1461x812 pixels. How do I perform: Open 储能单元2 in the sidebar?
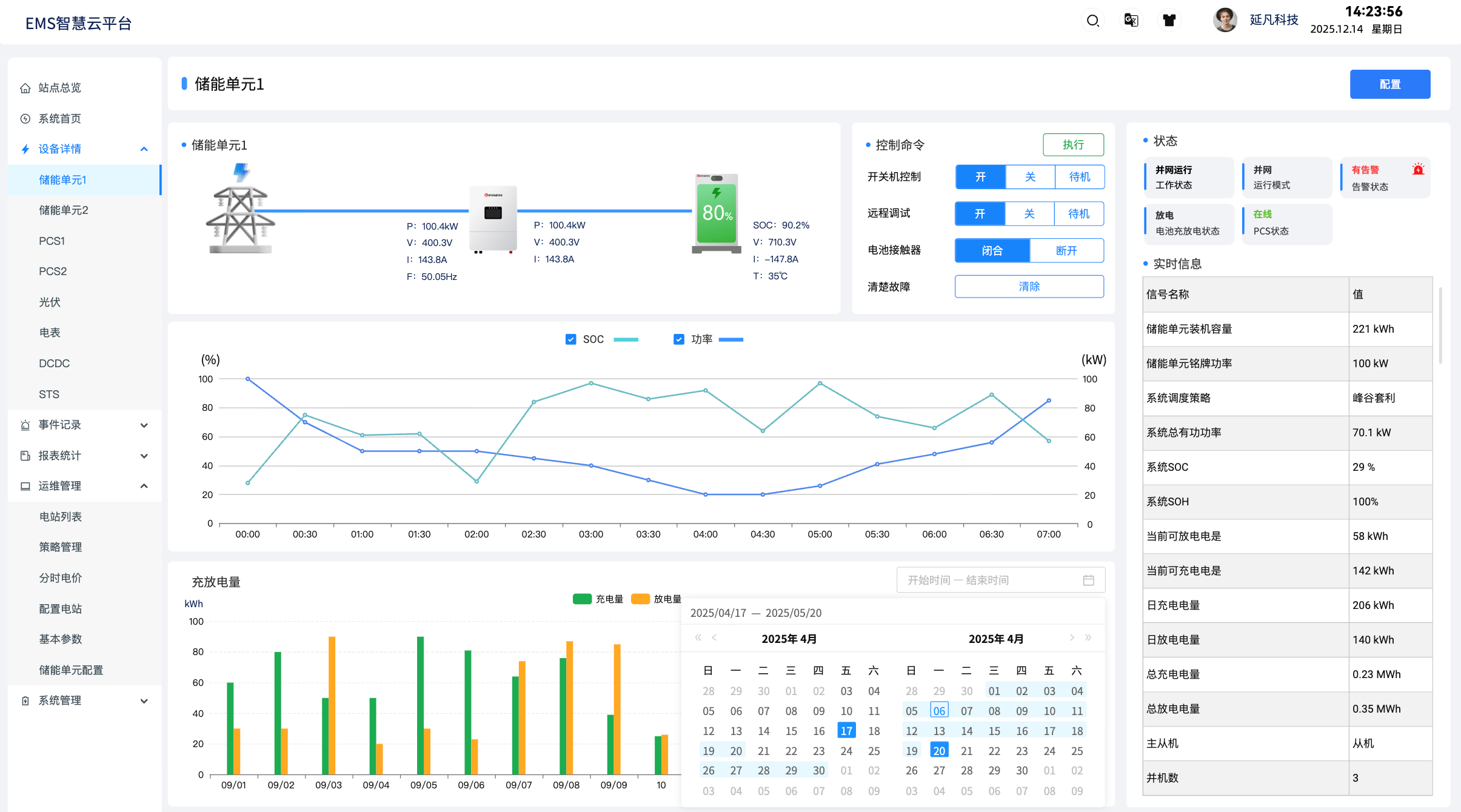(64, 210)
